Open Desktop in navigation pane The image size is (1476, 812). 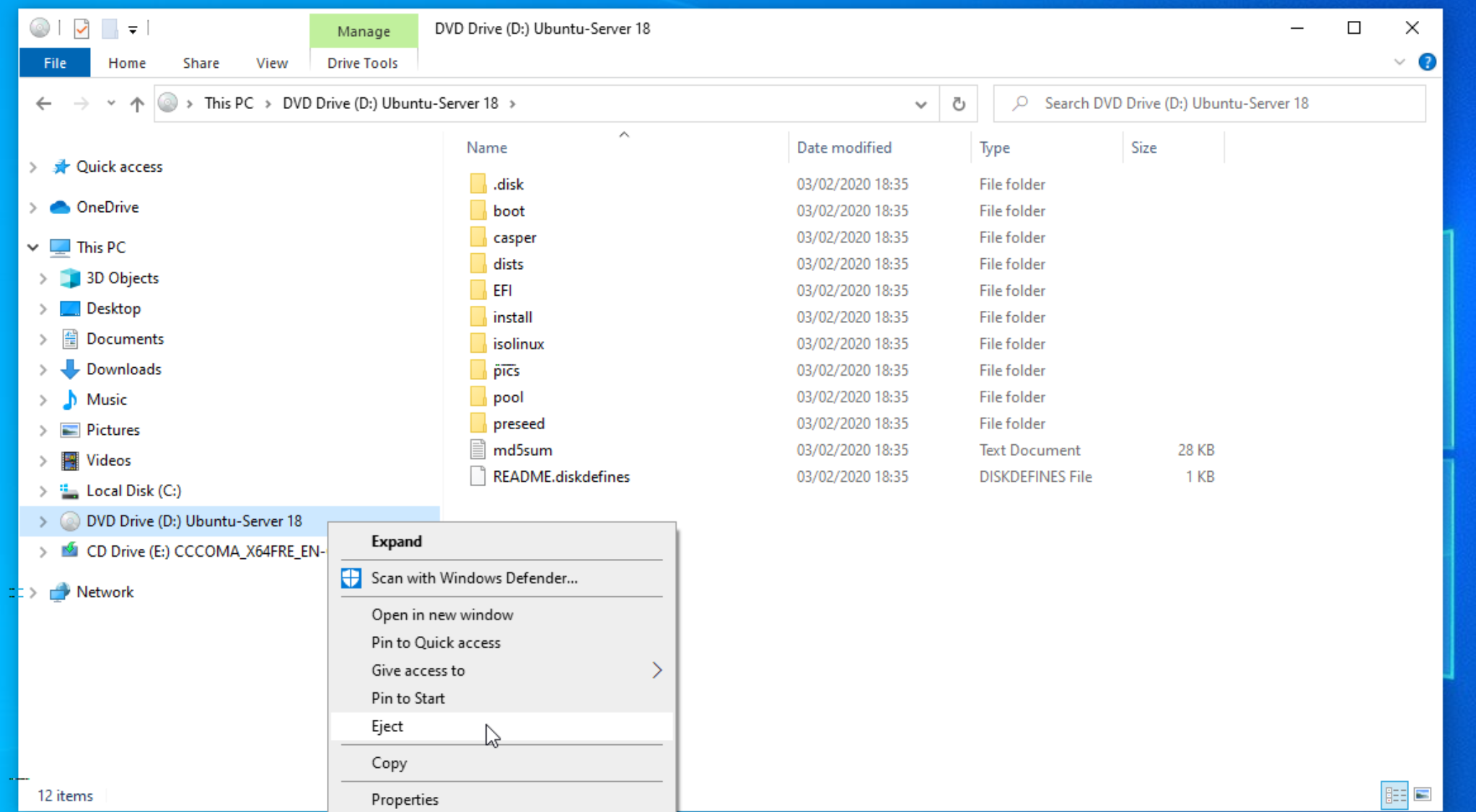pyautogui.click(x=113, y=308)
